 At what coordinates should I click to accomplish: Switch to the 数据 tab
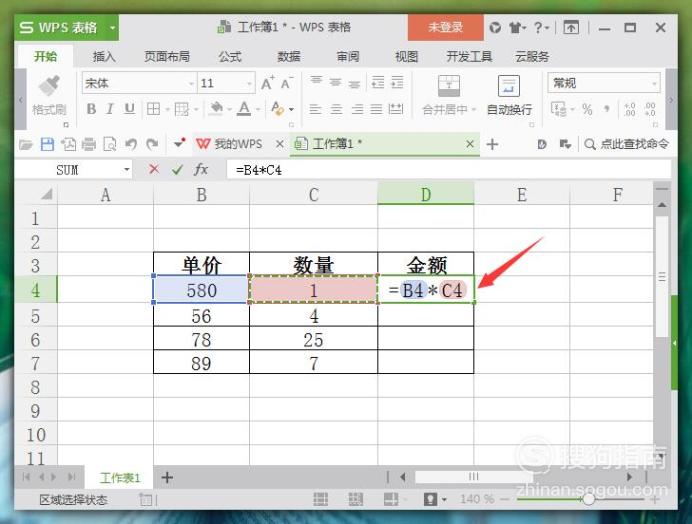click(289, 57)
